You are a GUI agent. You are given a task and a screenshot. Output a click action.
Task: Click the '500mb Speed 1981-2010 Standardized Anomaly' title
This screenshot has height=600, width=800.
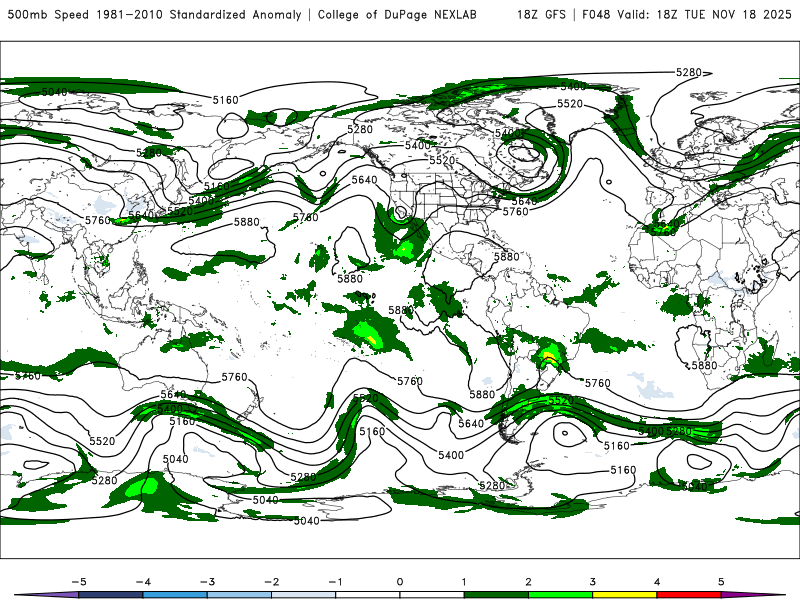tap(155, 14)
